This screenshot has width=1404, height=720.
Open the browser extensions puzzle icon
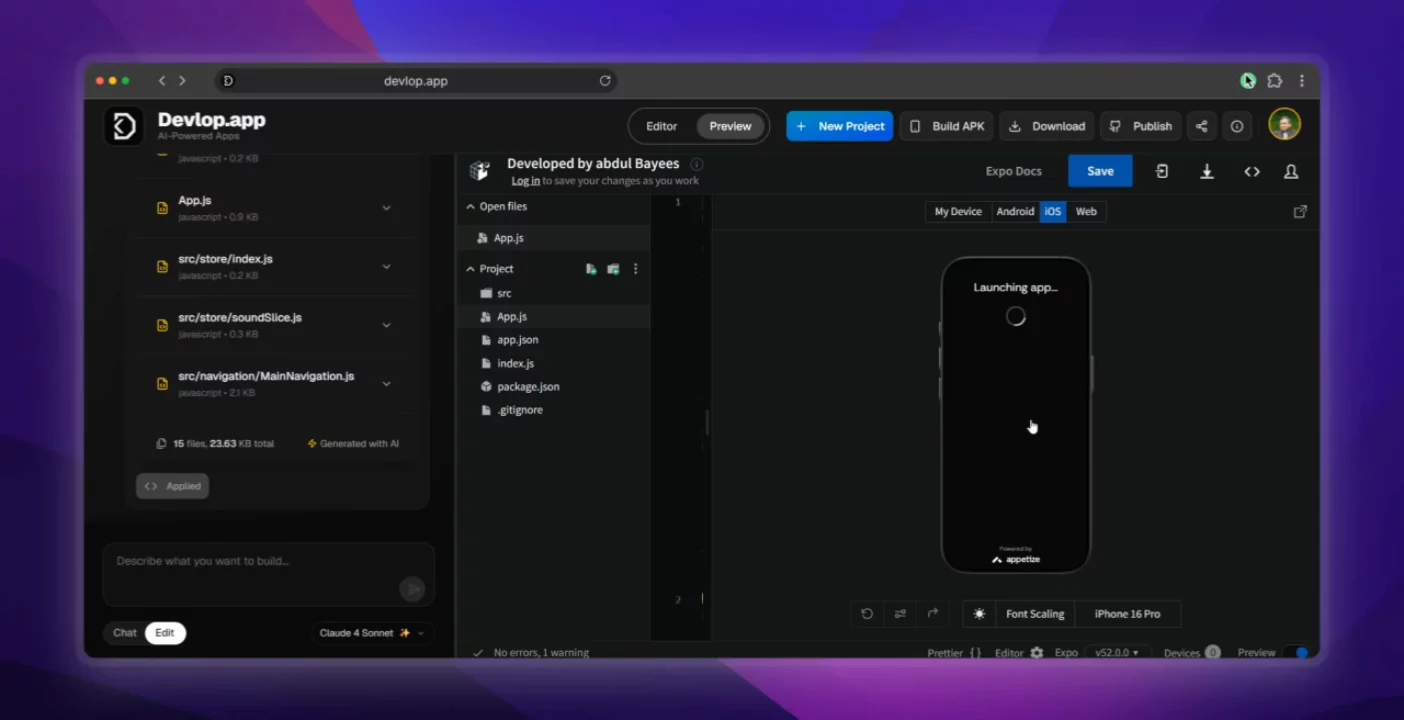click(x=1274, y=81)
